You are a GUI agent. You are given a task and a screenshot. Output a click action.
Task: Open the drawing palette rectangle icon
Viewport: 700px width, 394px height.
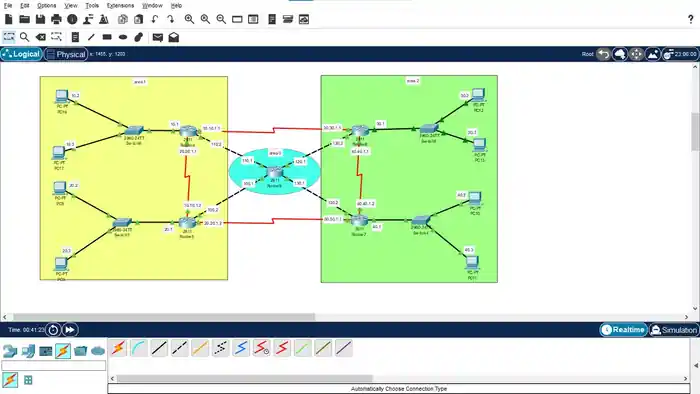coord(237,19)
